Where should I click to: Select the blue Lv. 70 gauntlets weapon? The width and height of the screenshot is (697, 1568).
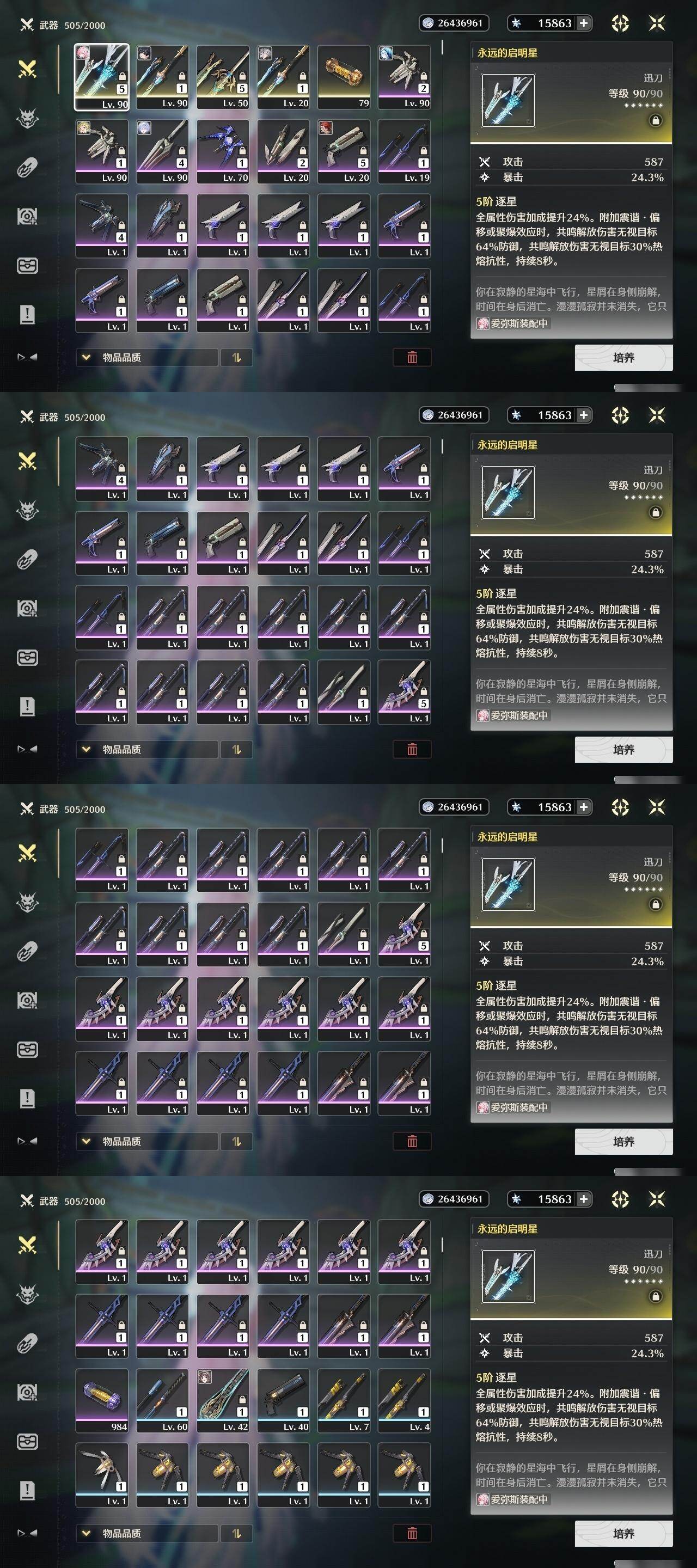pyautogui.click(x=223, y=151)
